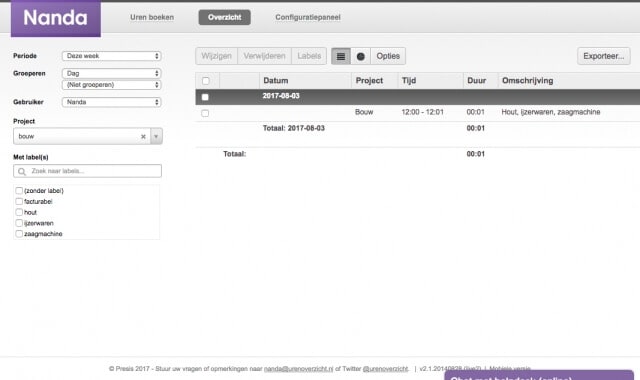
Task: Focus the Zoek naar labels field
Action: (x=87, y=171)
